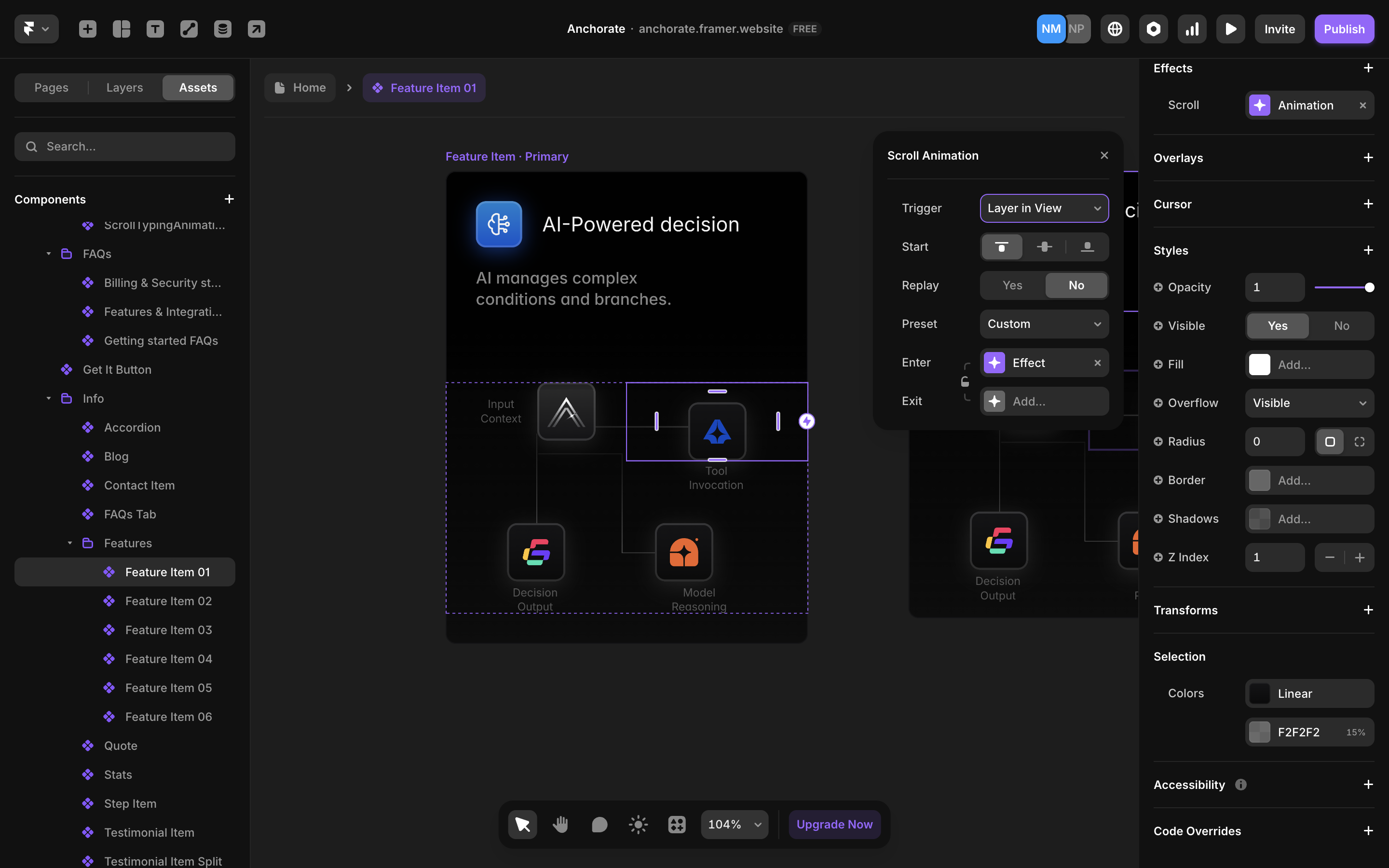This screenshot has height=868, width=1389.
Task: Select the Text tool in top toolbar
Action: click(x=155, y=29)
